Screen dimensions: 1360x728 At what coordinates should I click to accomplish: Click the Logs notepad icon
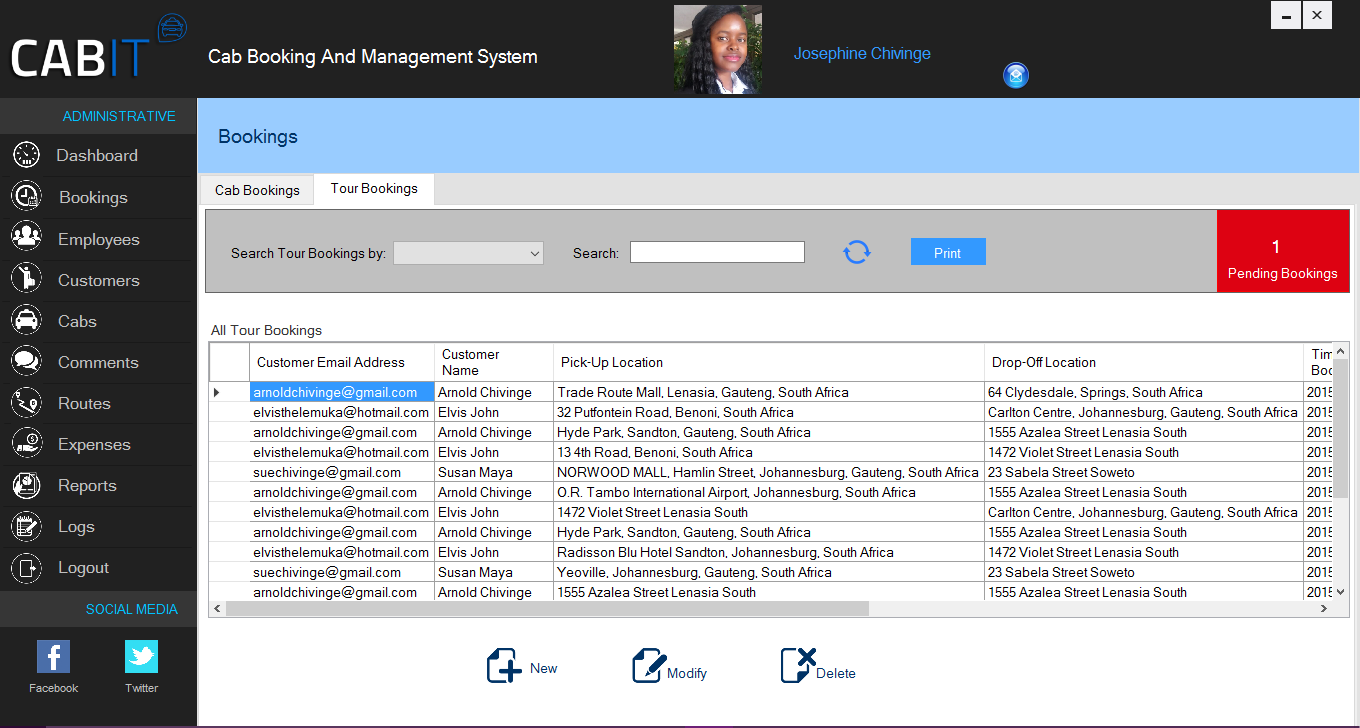pos(26,526)
